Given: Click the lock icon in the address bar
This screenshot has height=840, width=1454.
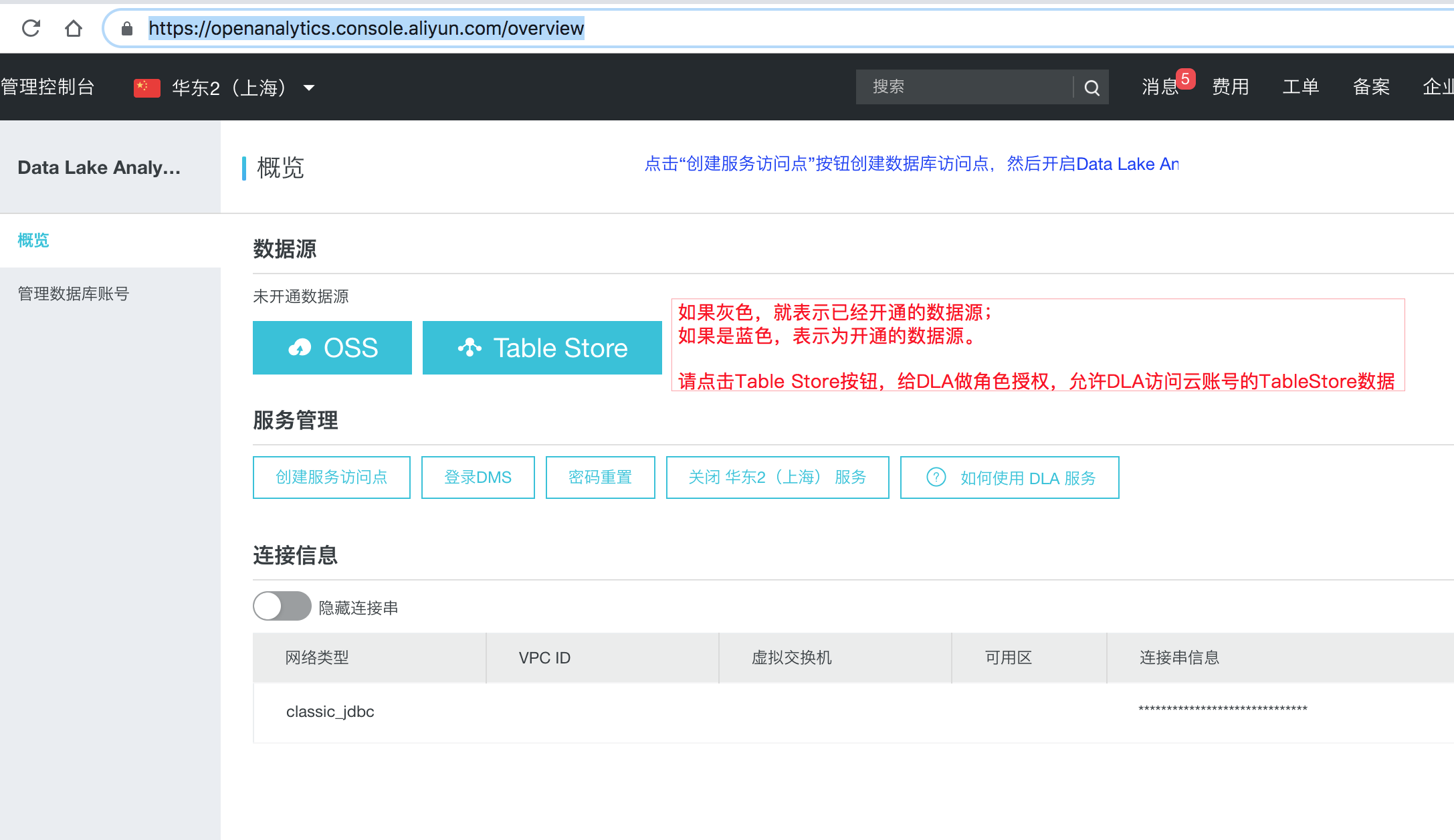Looking at the screenshot, I should click(x=127, y=28).
